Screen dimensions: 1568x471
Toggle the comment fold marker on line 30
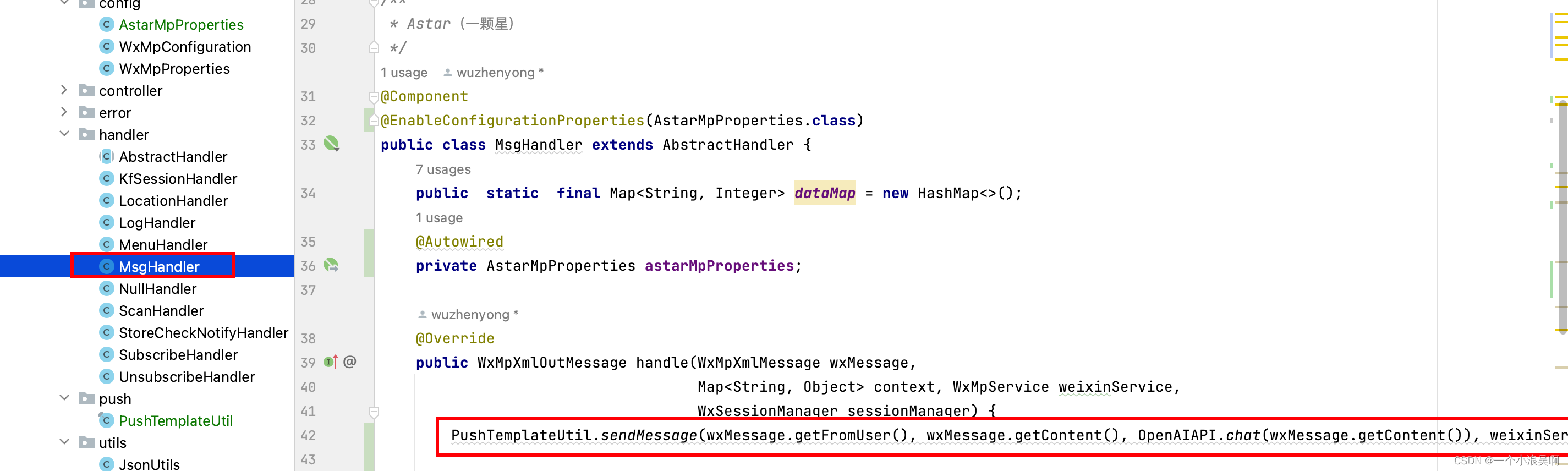click(x=374, y=47)
